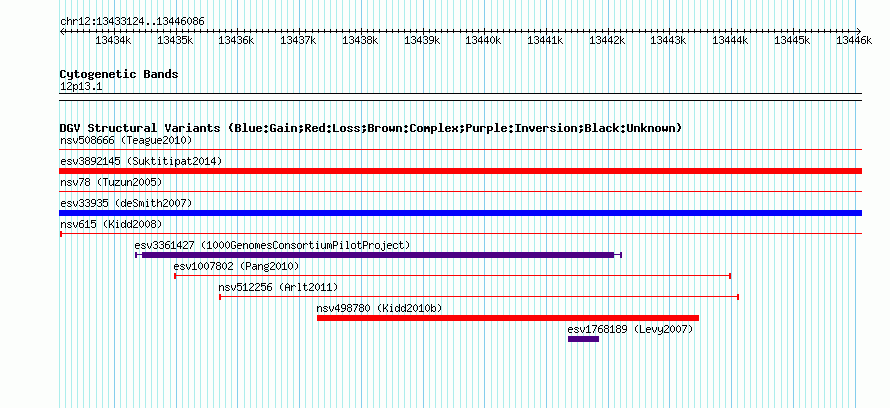Viewport: 890px width, 408px height.
Task: Open the nsv512256 (Arlt2011) variant label
Action: pos(278,287)
